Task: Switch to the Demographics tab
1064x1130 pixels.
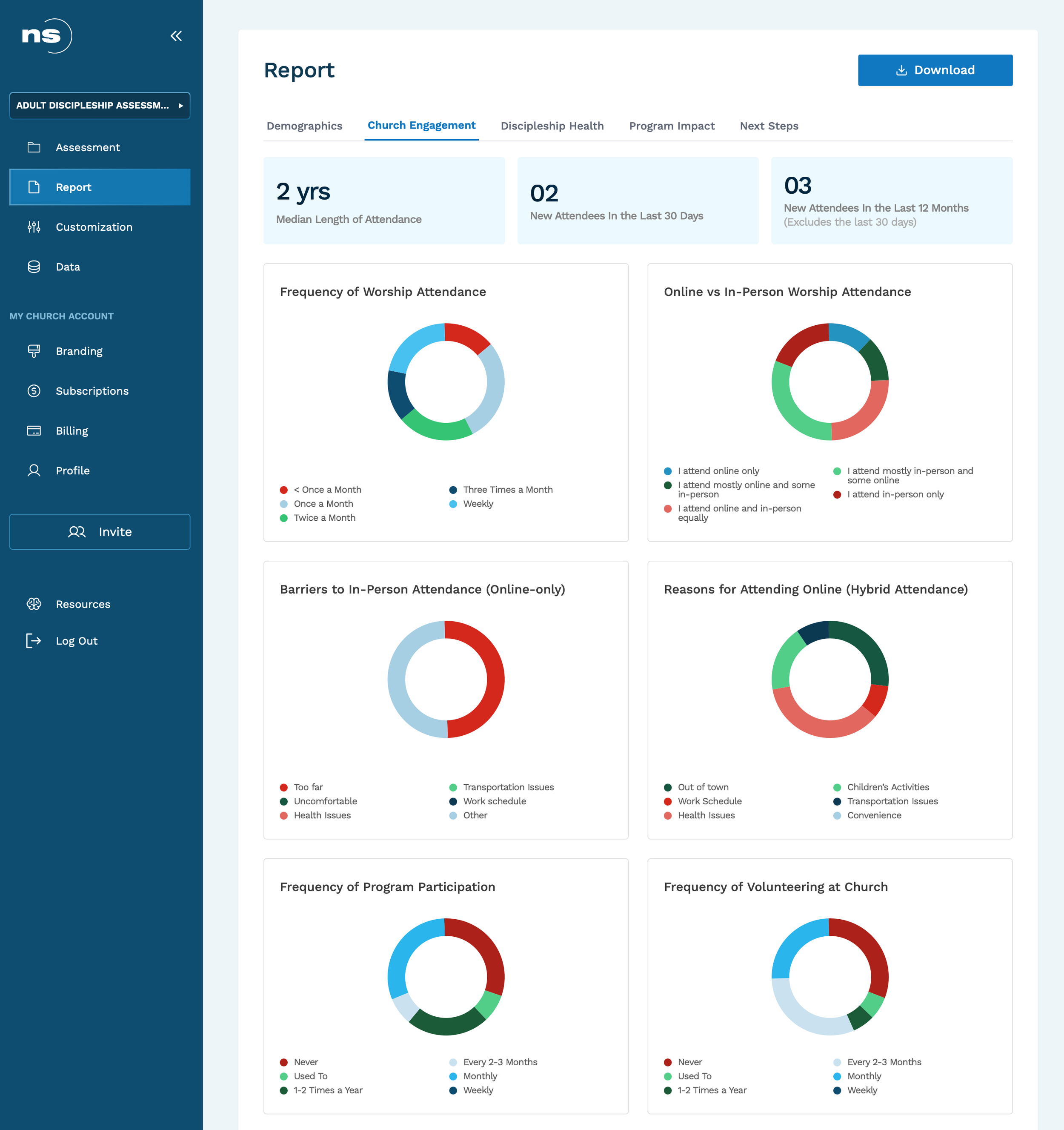Action: pos(304,126)
